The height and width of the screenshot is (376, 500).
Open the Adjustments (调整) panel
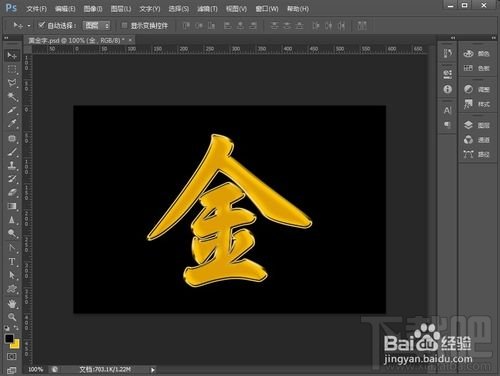tap(477, 89)
